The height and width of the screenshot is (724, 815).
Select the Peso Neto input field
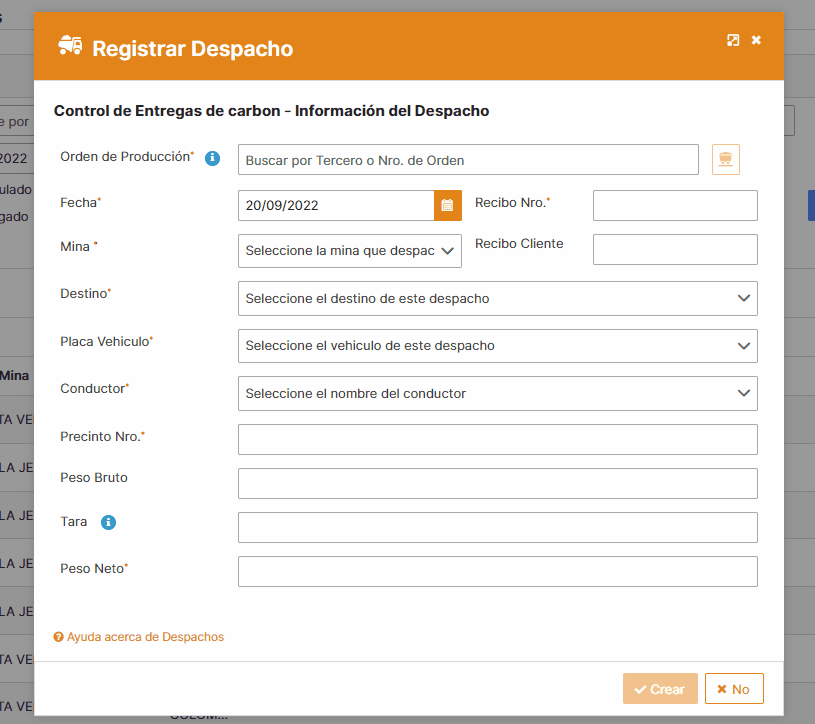tap(497, 571)
